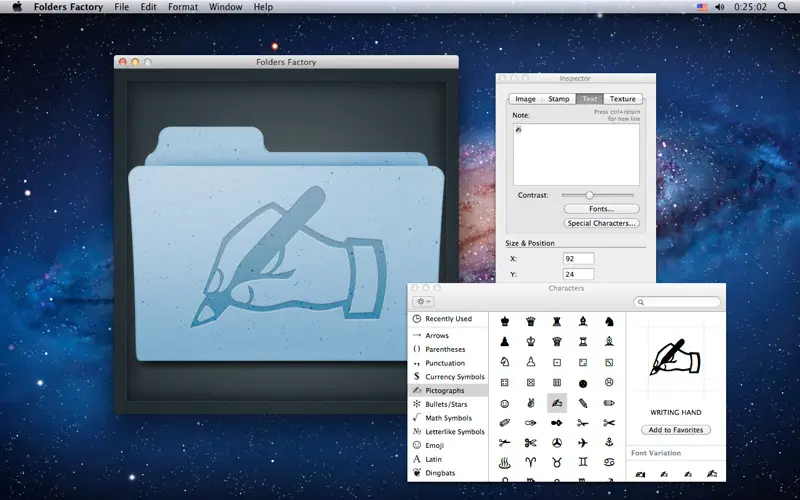
Task: Select the black chess pawn character
Action: (x=505, y=341)
